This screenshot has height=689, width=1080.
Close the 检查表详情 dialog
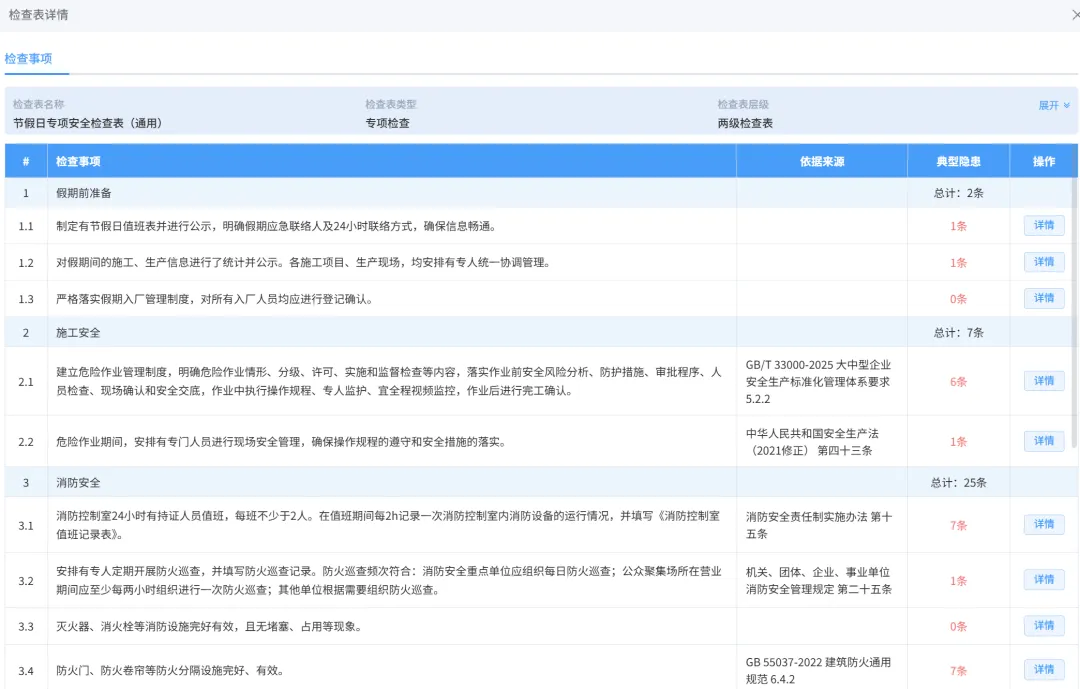click(1075, 14)
